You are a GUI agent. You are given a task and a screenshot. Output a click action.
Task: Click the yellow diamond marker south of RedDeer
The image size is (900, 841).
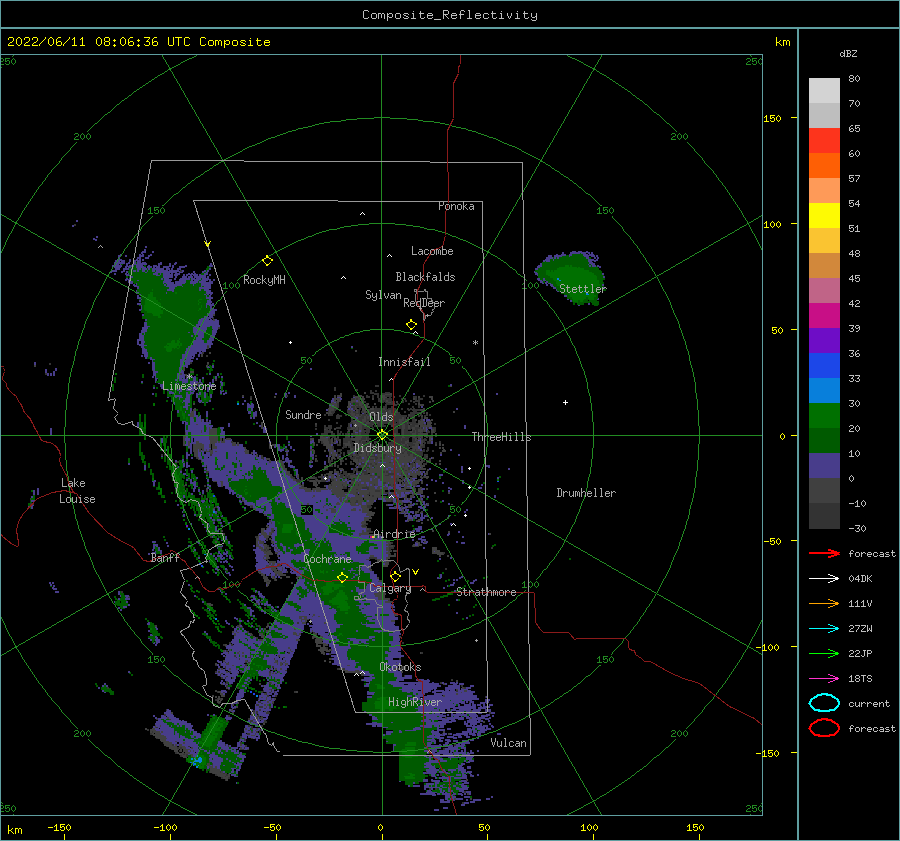tap(411, 325)
